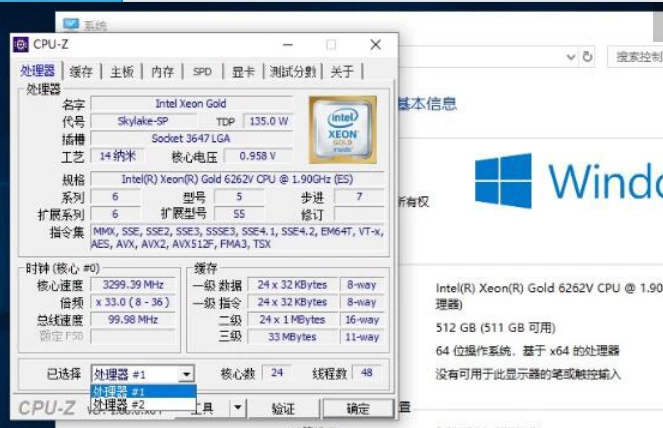Click the process value '14 纳米'

[x=117, y=156]
